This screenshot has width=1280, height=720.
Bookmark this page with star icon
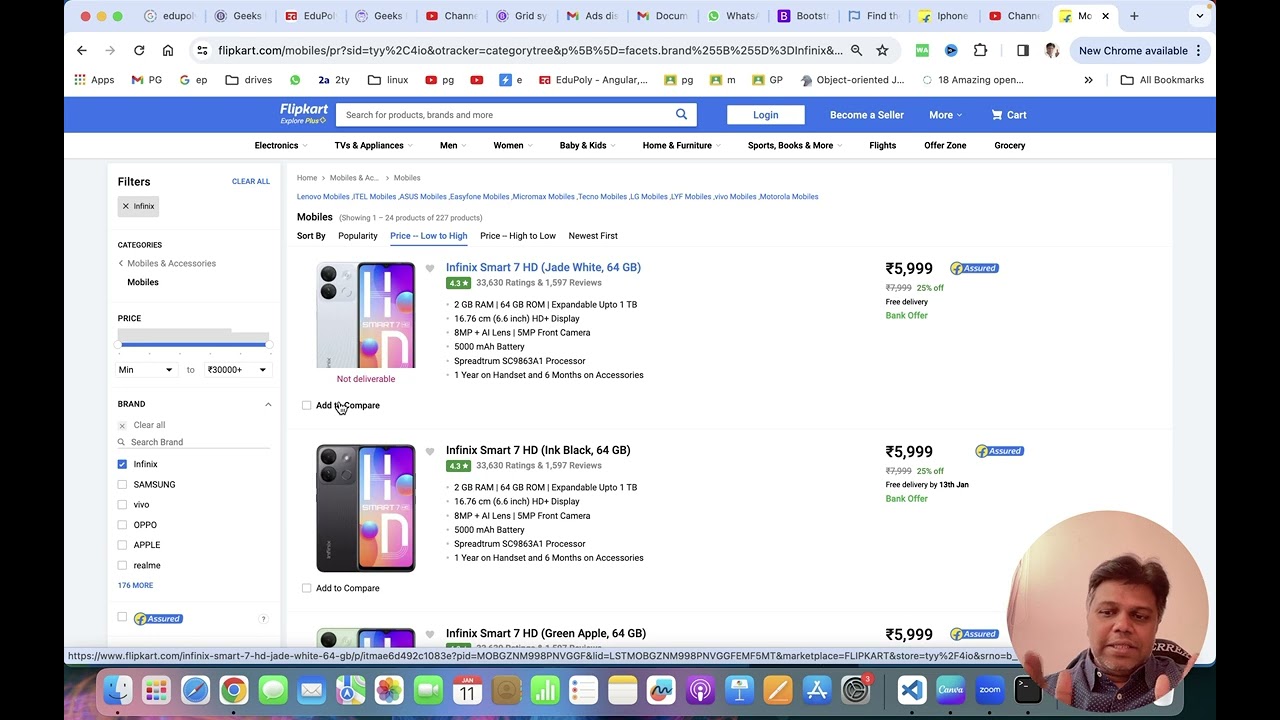(x=882, y=51)
